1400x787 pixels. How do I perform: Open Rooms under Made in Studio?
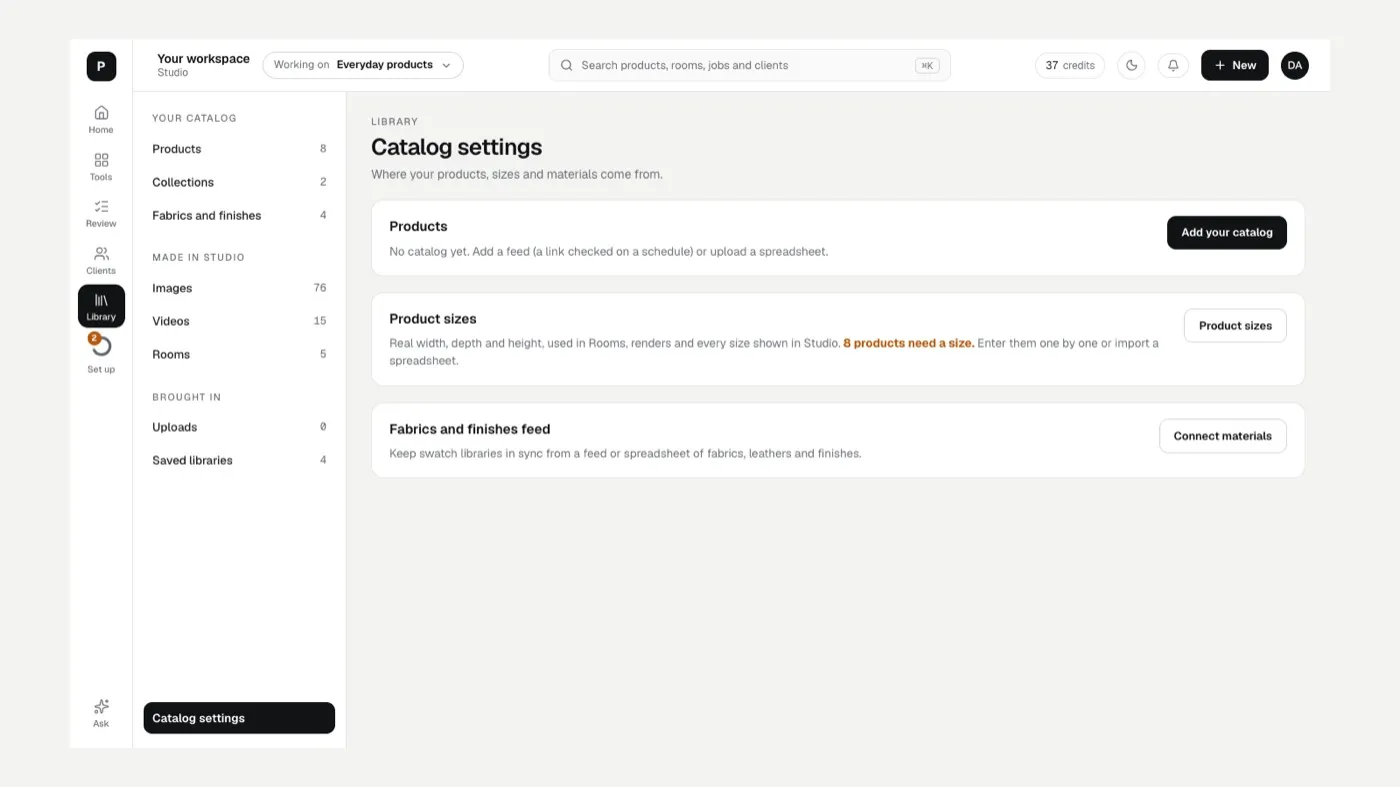(x=239, y=354)
